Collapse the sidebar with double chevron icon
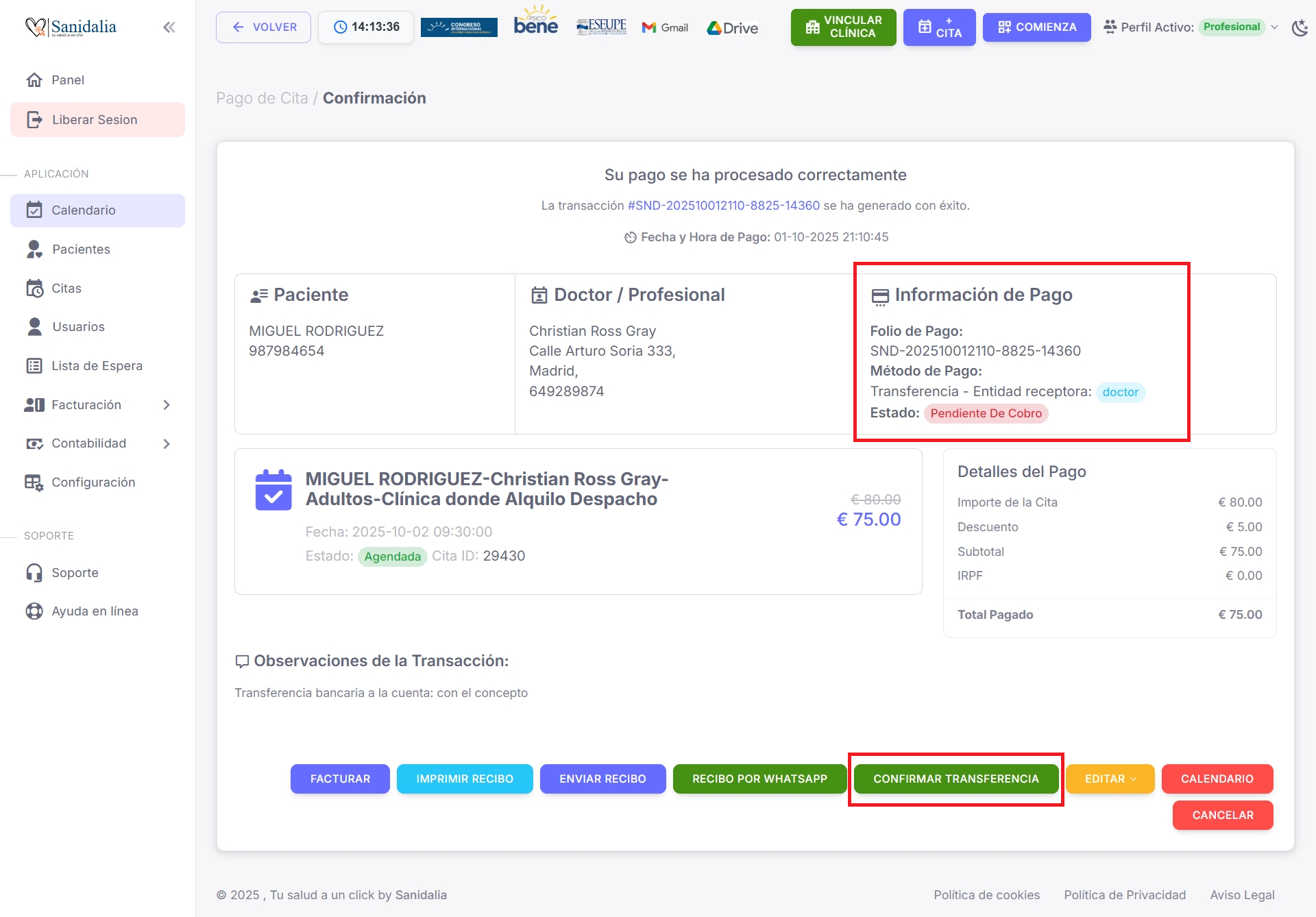The image size is (1316, 917). pos(169,27)
